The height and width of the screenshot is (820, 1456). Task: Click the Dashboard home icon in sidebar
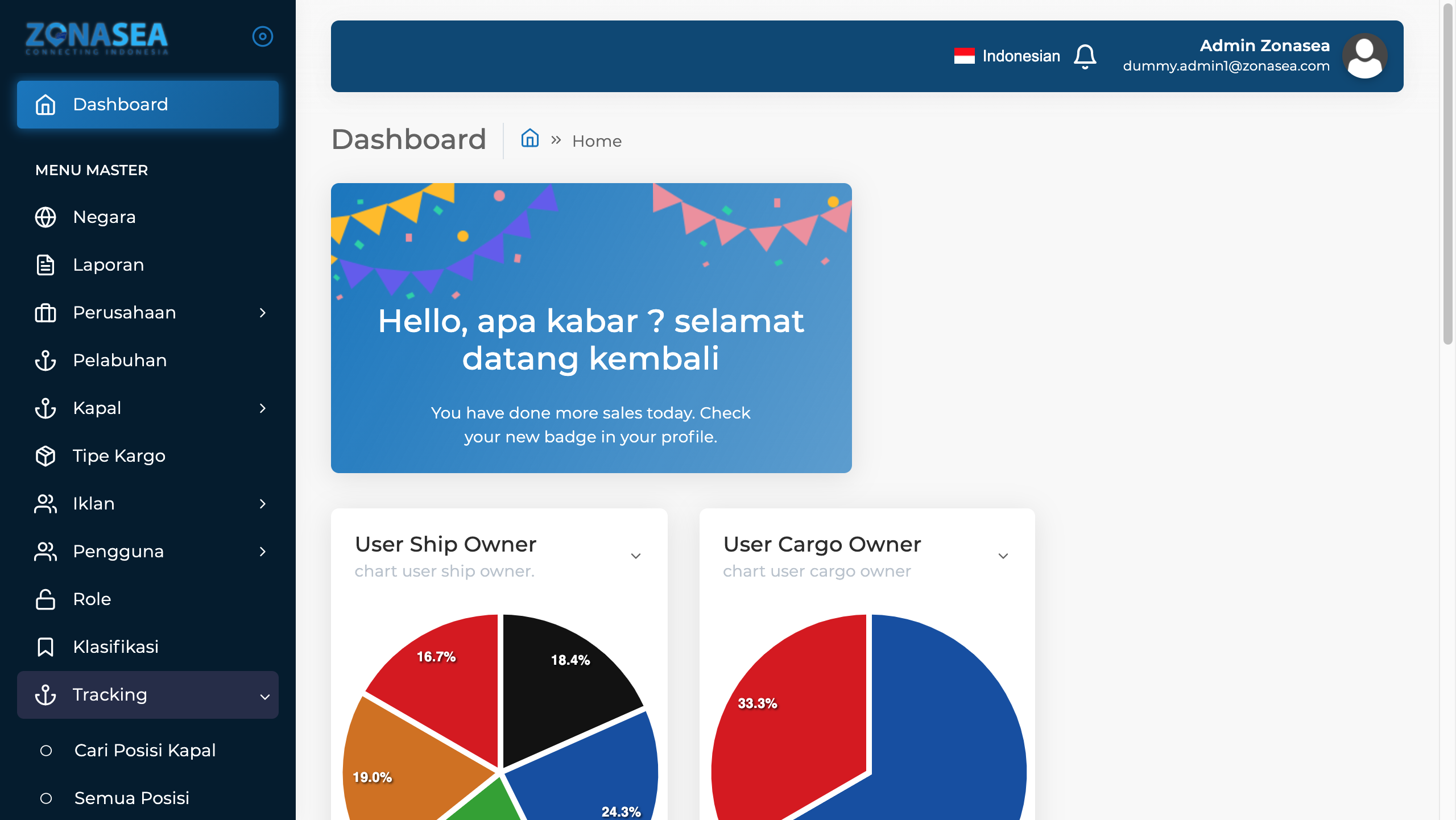click(45, 105)
